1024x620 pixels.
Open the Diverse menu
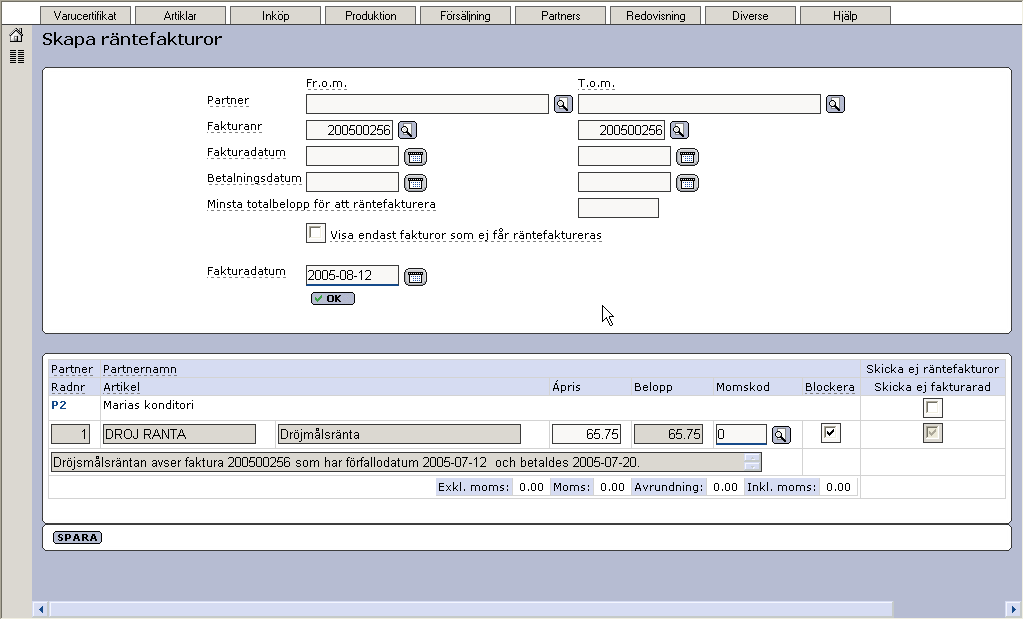click(x=750, y=16)
